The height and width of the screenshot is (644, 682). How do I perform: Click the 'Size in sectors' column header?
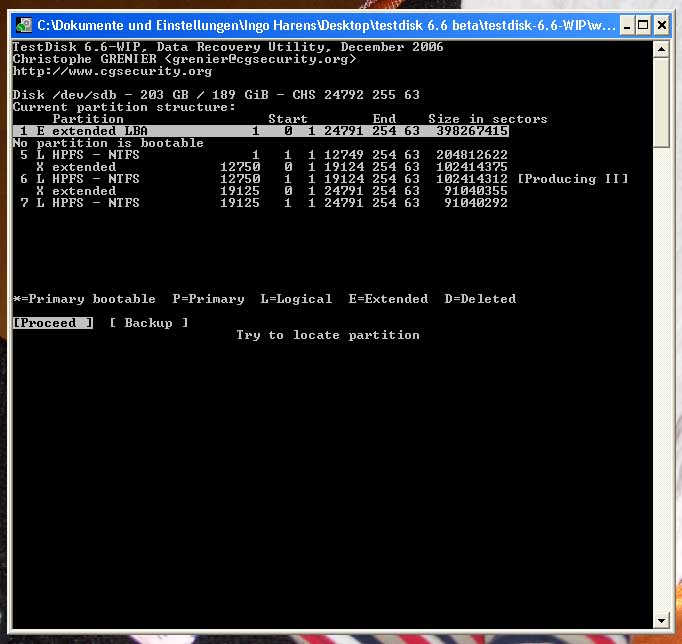(x=488, y=119)
